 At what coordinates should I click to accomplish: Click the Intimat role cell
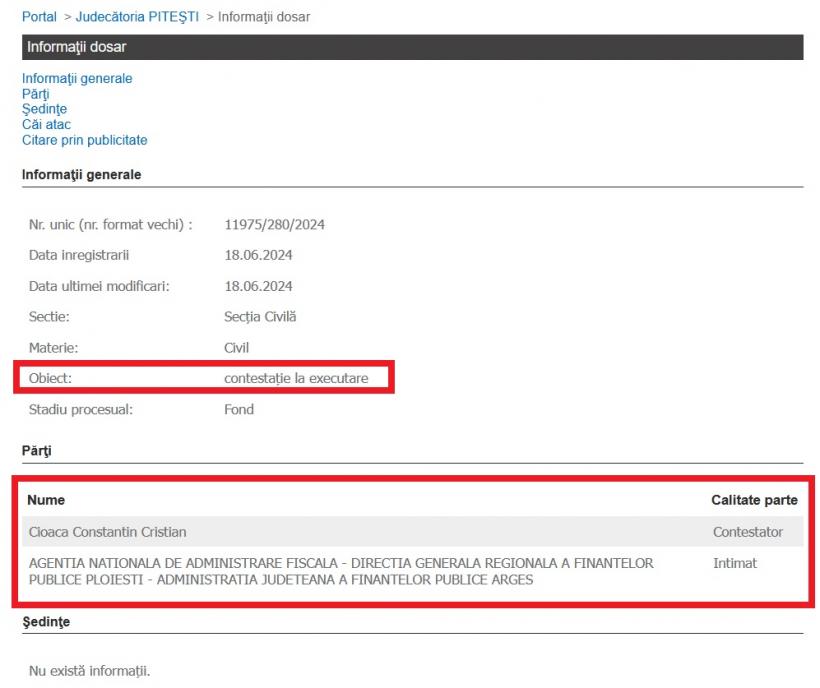pos(734,563)
